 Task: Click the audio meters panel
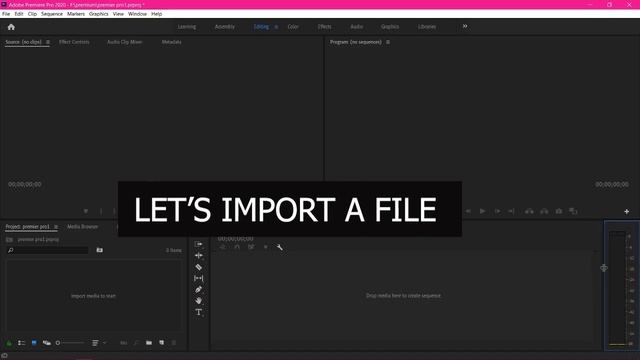[x=621, y=286]
